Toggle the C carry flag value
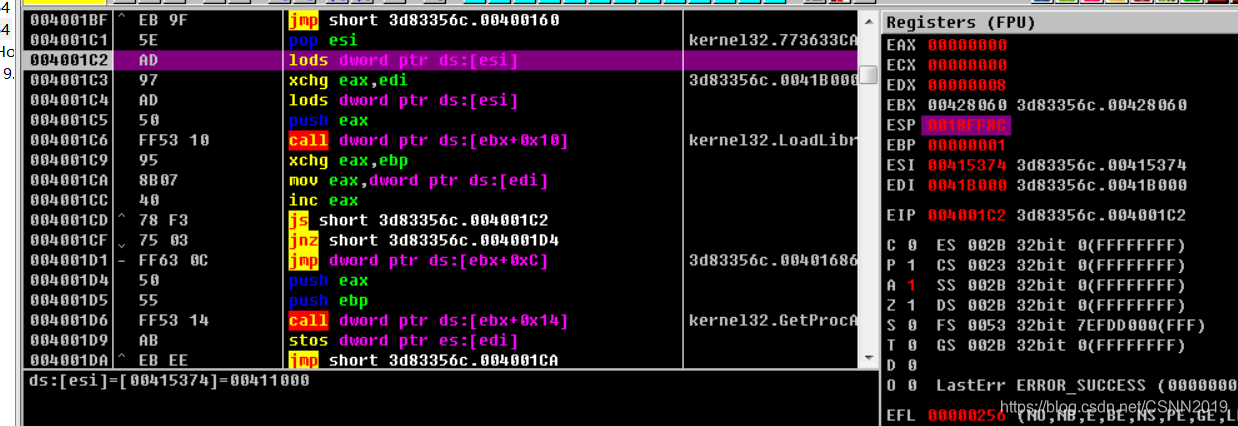Viewport: 1238px width, 426px height. coord(911,244)
